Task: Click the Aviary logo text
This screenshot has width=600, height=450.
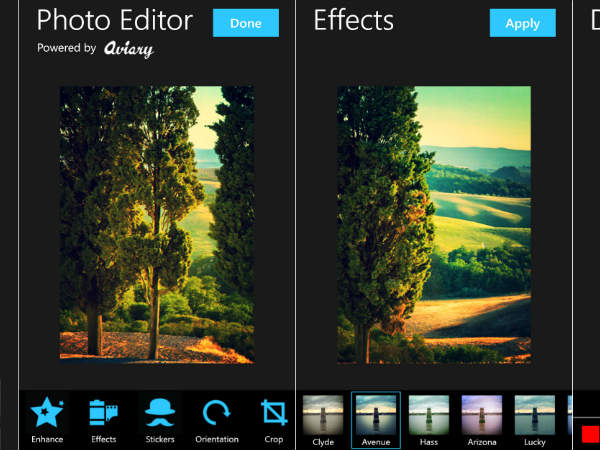Action: click(129, 49)
